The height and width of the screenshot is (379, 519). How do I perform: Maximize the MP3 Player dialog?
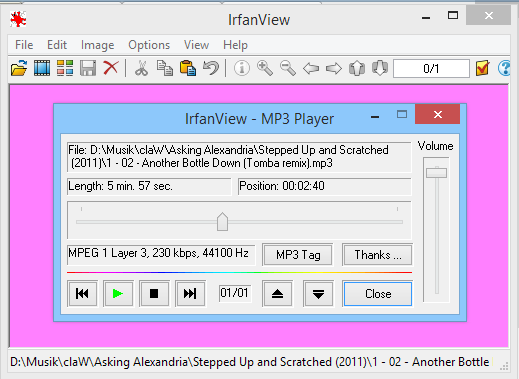[x=402, y=114]
